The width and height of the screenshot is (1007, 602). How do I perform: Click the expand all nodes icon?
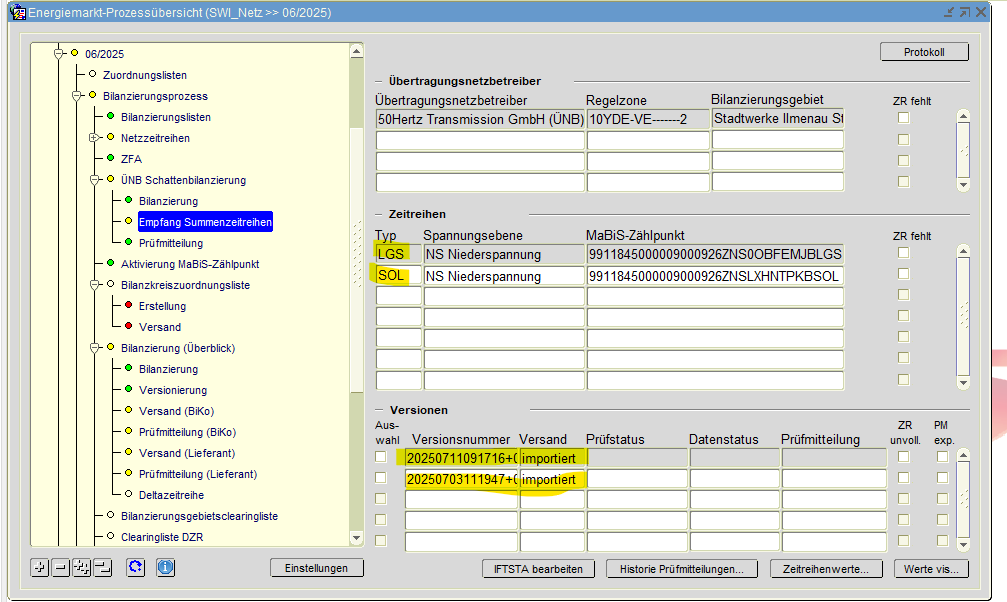(82, 568)
